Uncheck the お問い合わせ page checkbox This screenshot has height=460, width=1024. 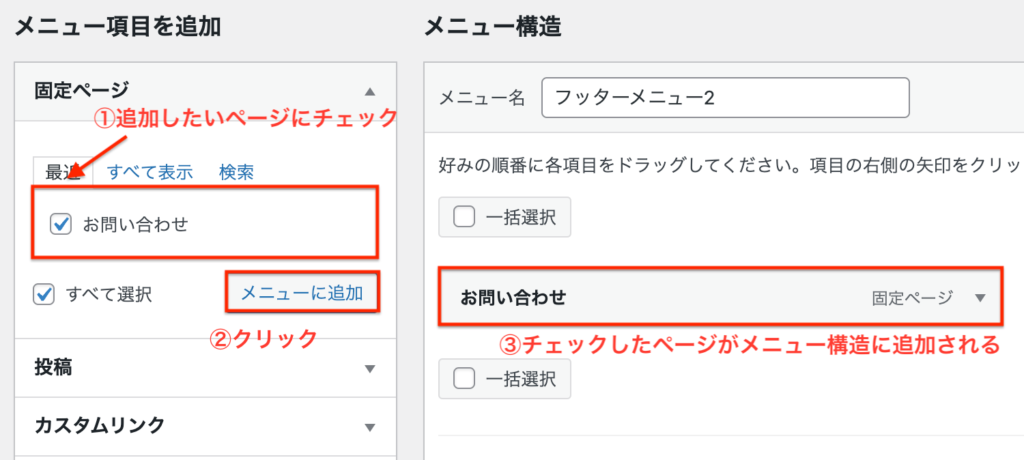(x=61, y=224)
